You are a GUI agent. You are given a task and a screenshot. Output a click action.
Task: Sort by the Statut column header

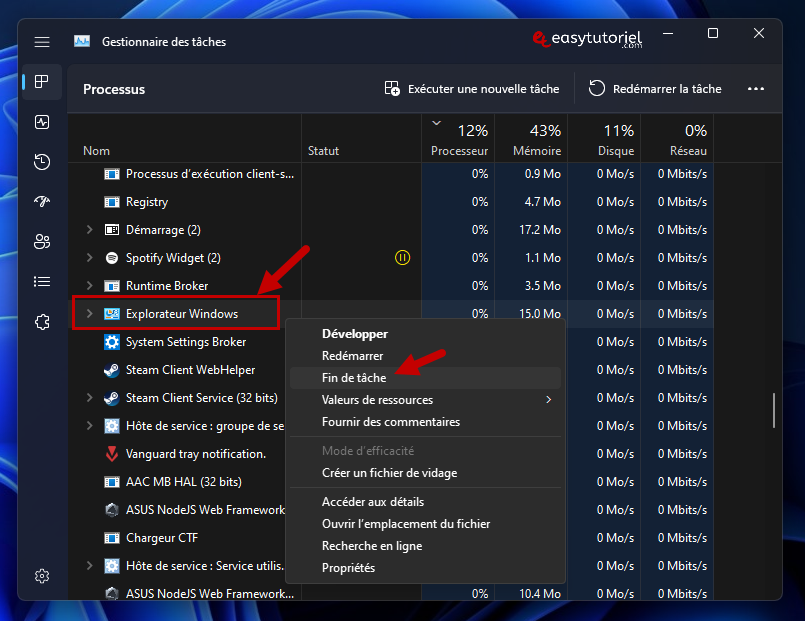361,139
